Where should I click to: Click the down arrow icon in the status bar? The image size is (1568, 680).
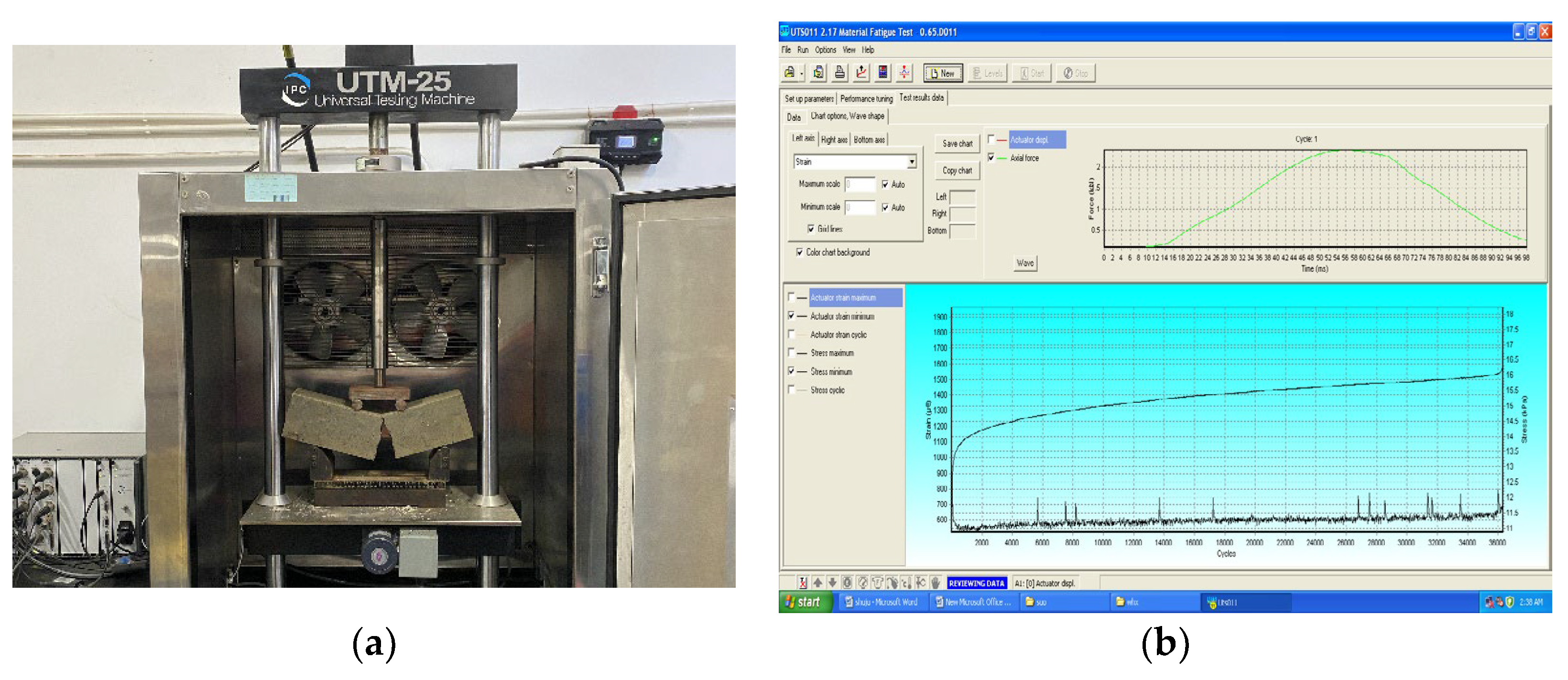832,583
